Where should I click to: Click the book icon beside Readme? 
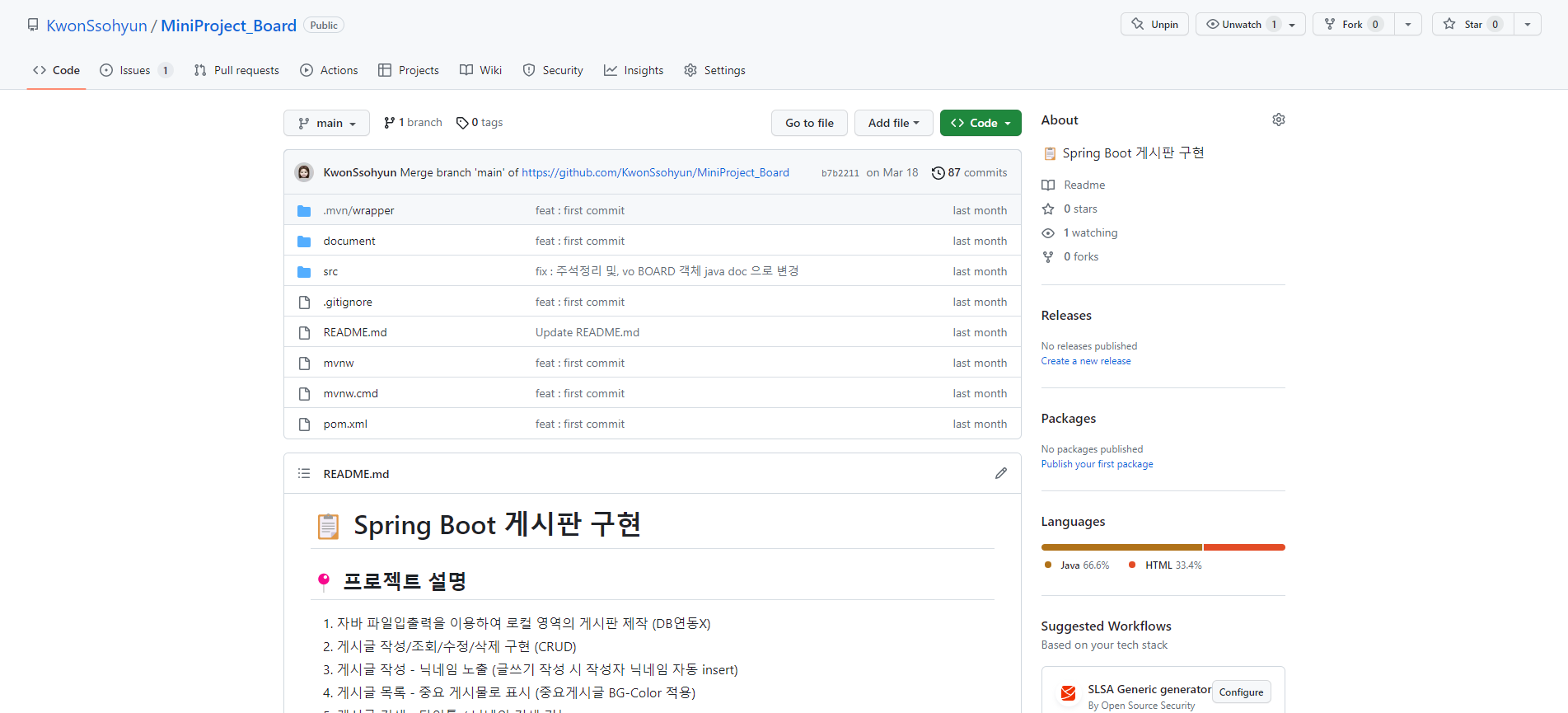(x=1048, y=185)
